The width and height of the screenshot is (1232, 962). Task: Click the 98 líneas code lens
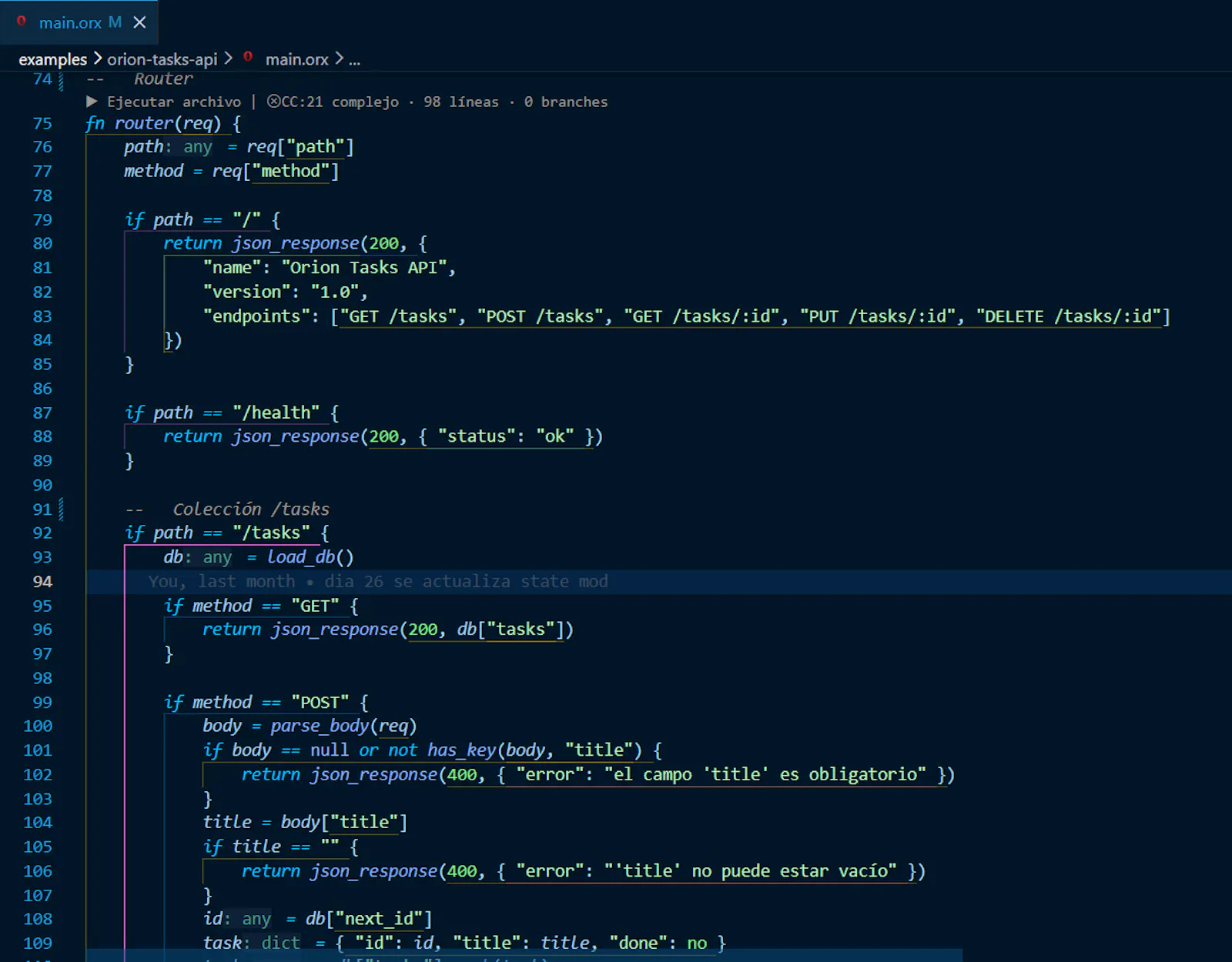coord(460,102)
